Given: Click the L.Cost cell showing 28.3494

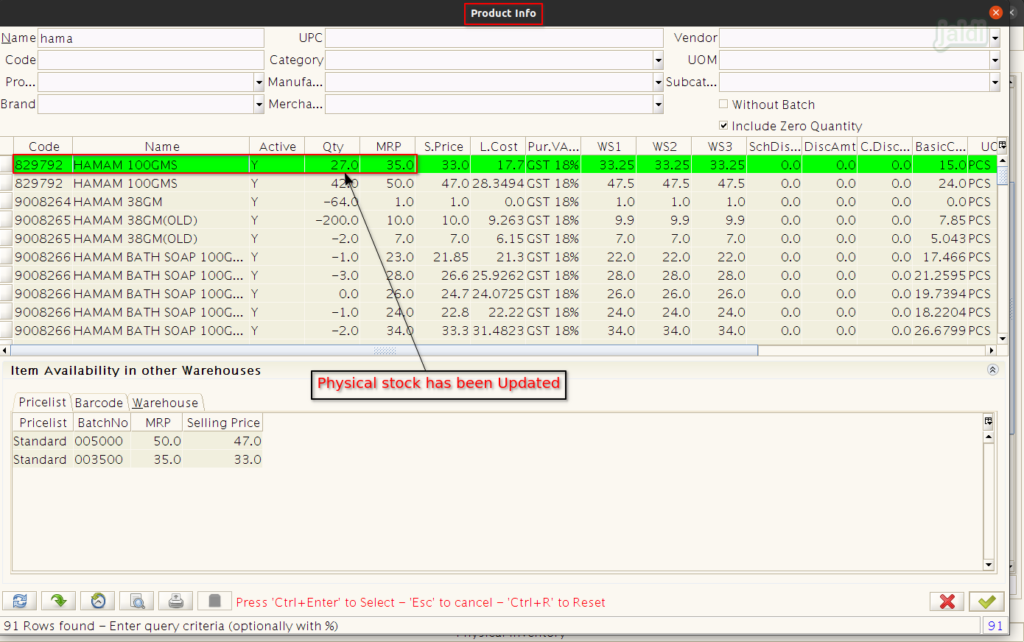Looking at the screenshot, I should (x=498, y=184).
